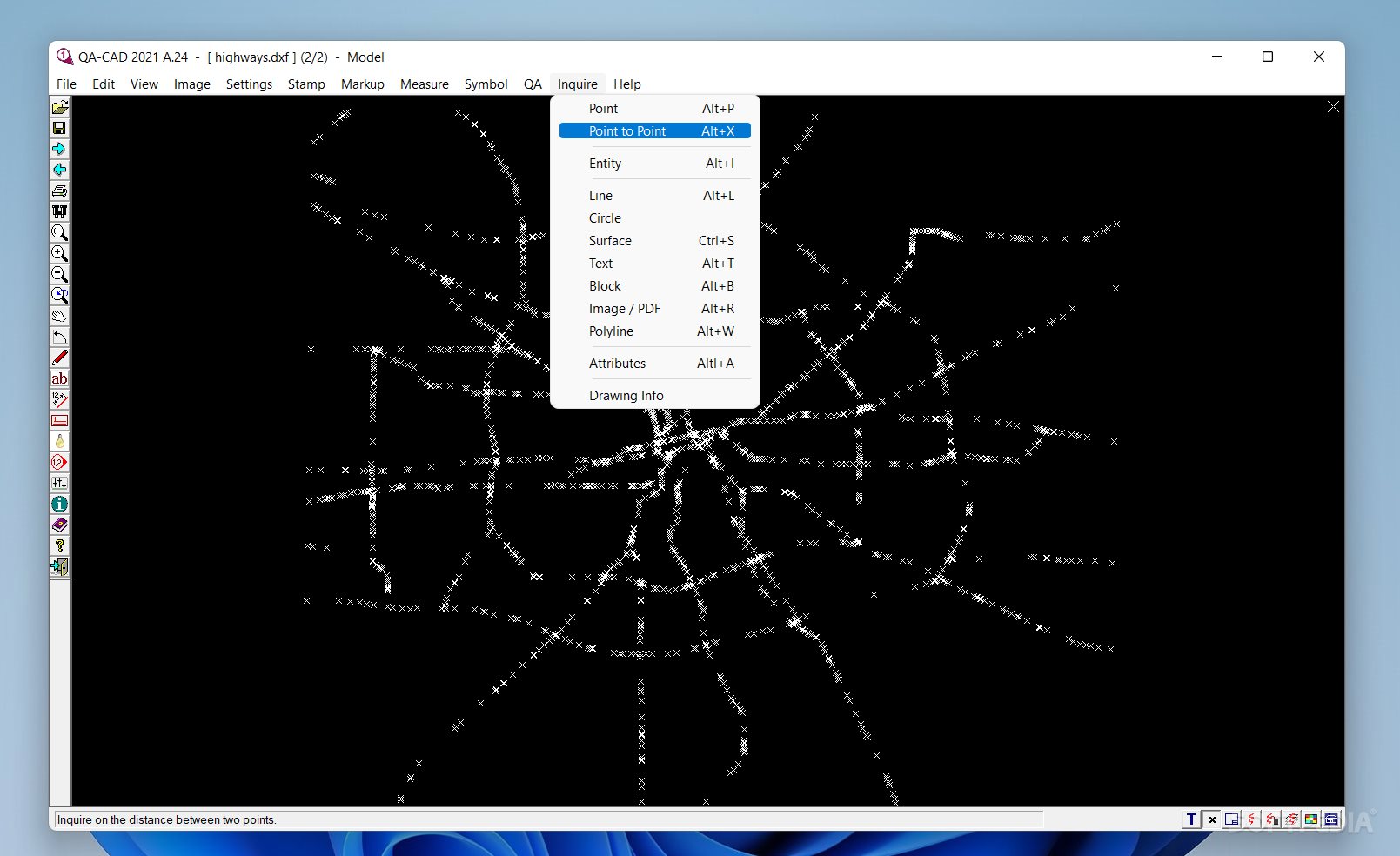Screen dimensions: 1400x856
Task: Open the View menu
Action: click(x=144, y=84)
